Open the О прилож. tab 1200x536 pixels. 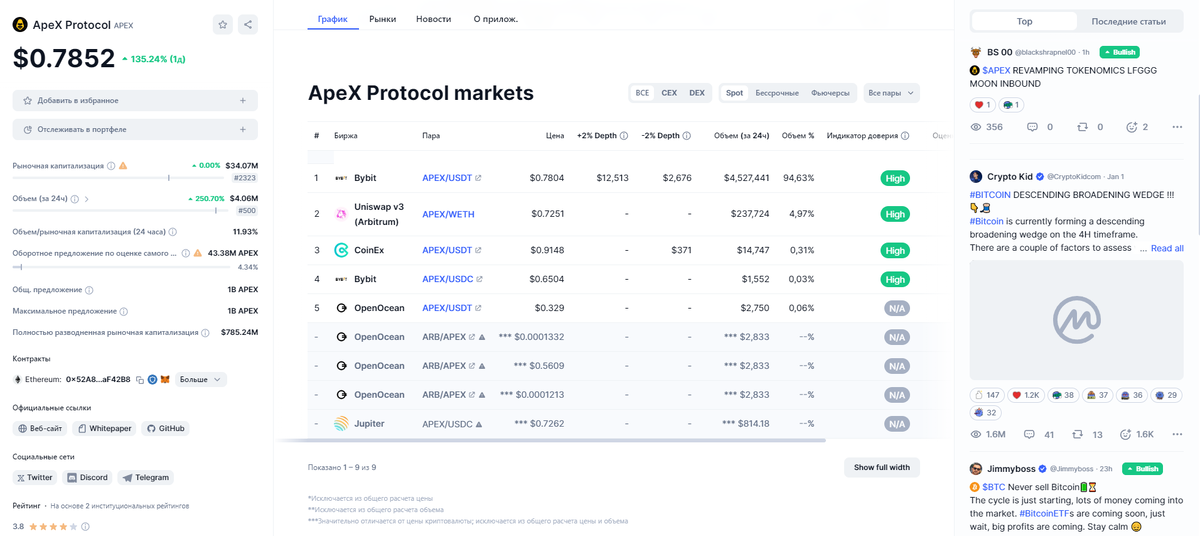tap(496, 19)
